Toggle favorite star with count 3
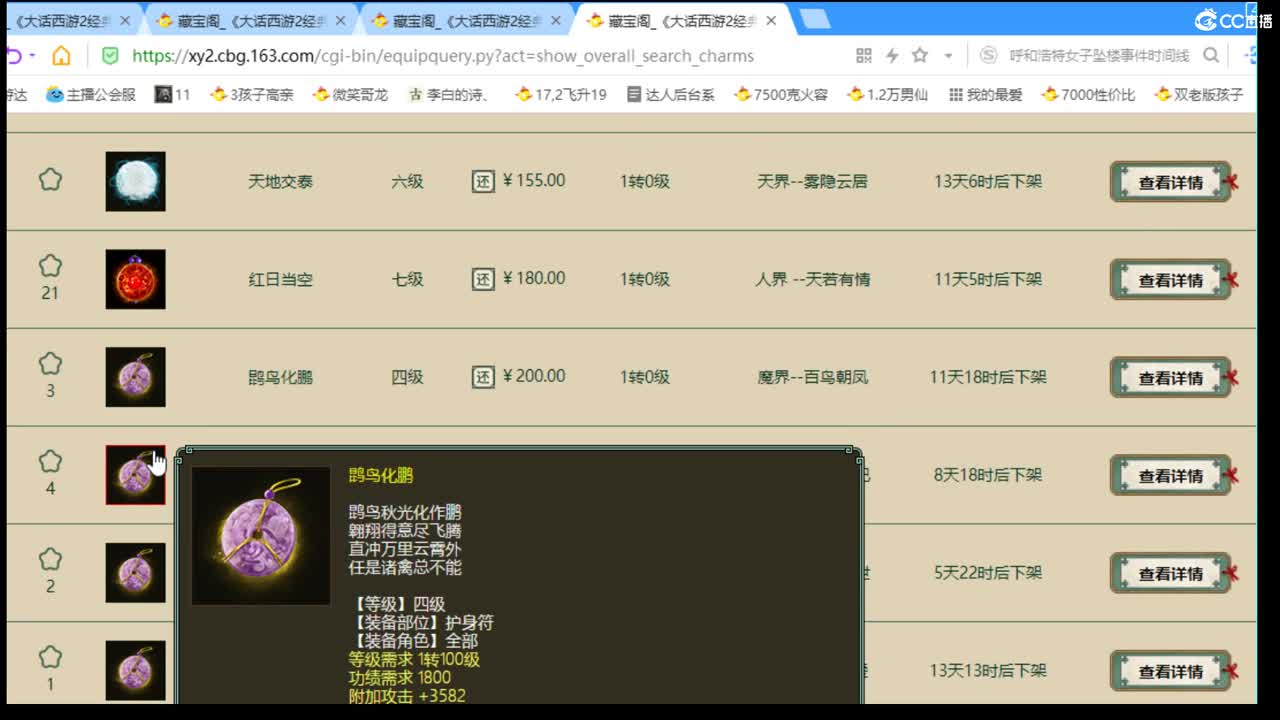The height and width of the screenshot is (720, 1280). pyautogui.click(x=50, y=364)
